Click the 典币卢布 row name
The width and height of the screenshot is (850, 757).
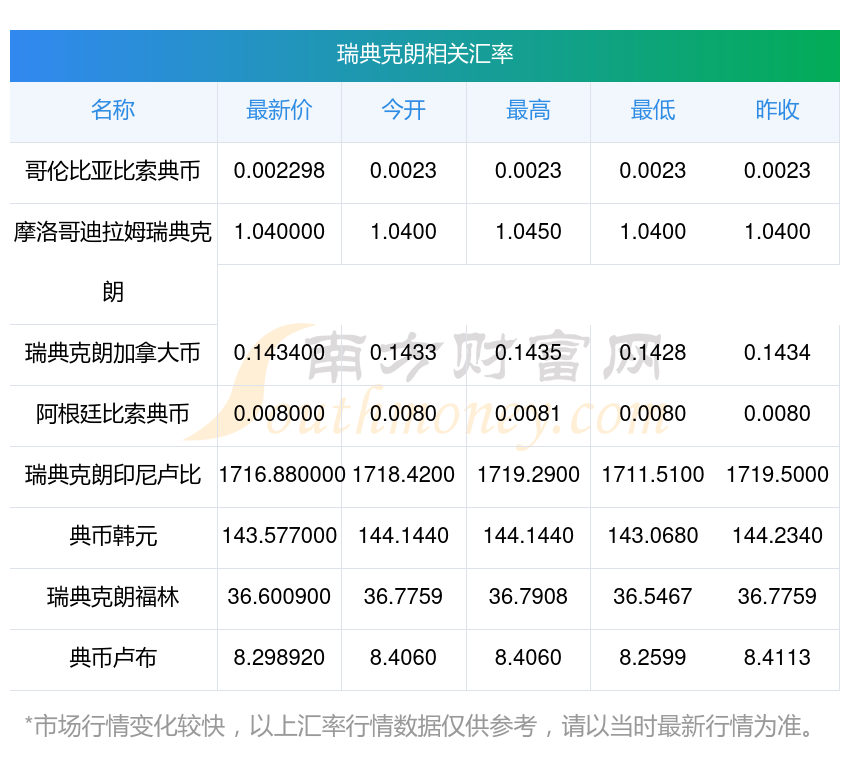[x=113, y=658]
